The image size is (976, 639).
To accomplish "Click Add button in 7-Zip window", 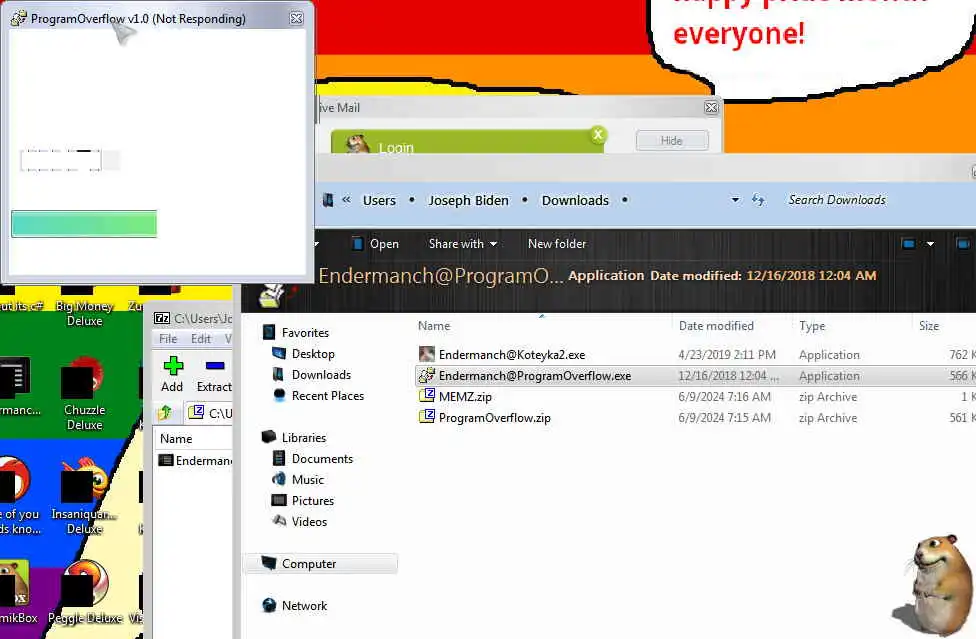I will (172, 374).
